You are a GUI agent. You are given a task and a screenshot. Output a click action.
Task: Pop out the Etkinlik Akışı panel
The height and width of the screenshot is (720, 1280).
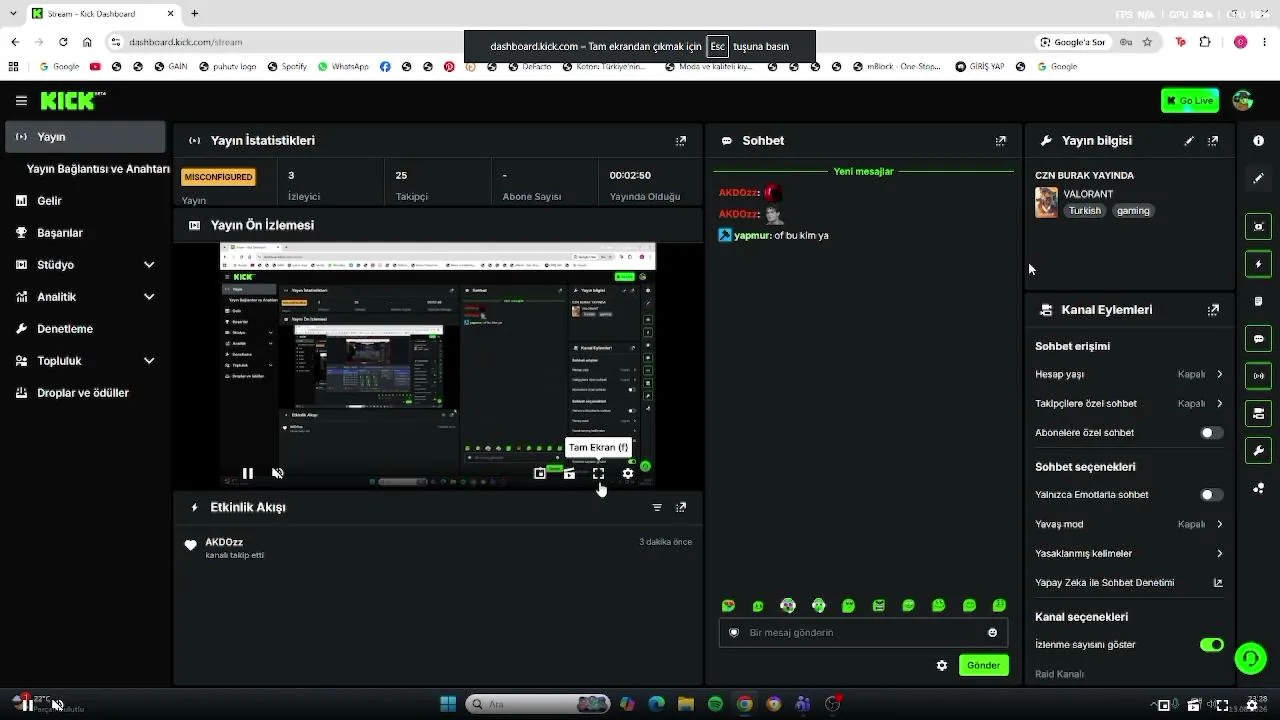point(681,507)
